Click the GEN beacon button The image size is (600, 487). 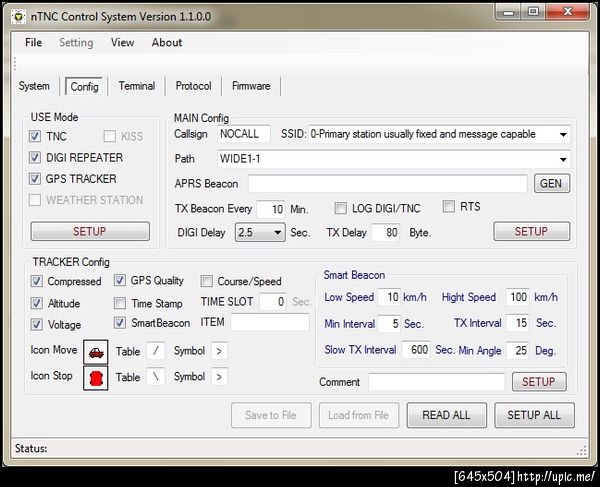(x=551, y=184)
